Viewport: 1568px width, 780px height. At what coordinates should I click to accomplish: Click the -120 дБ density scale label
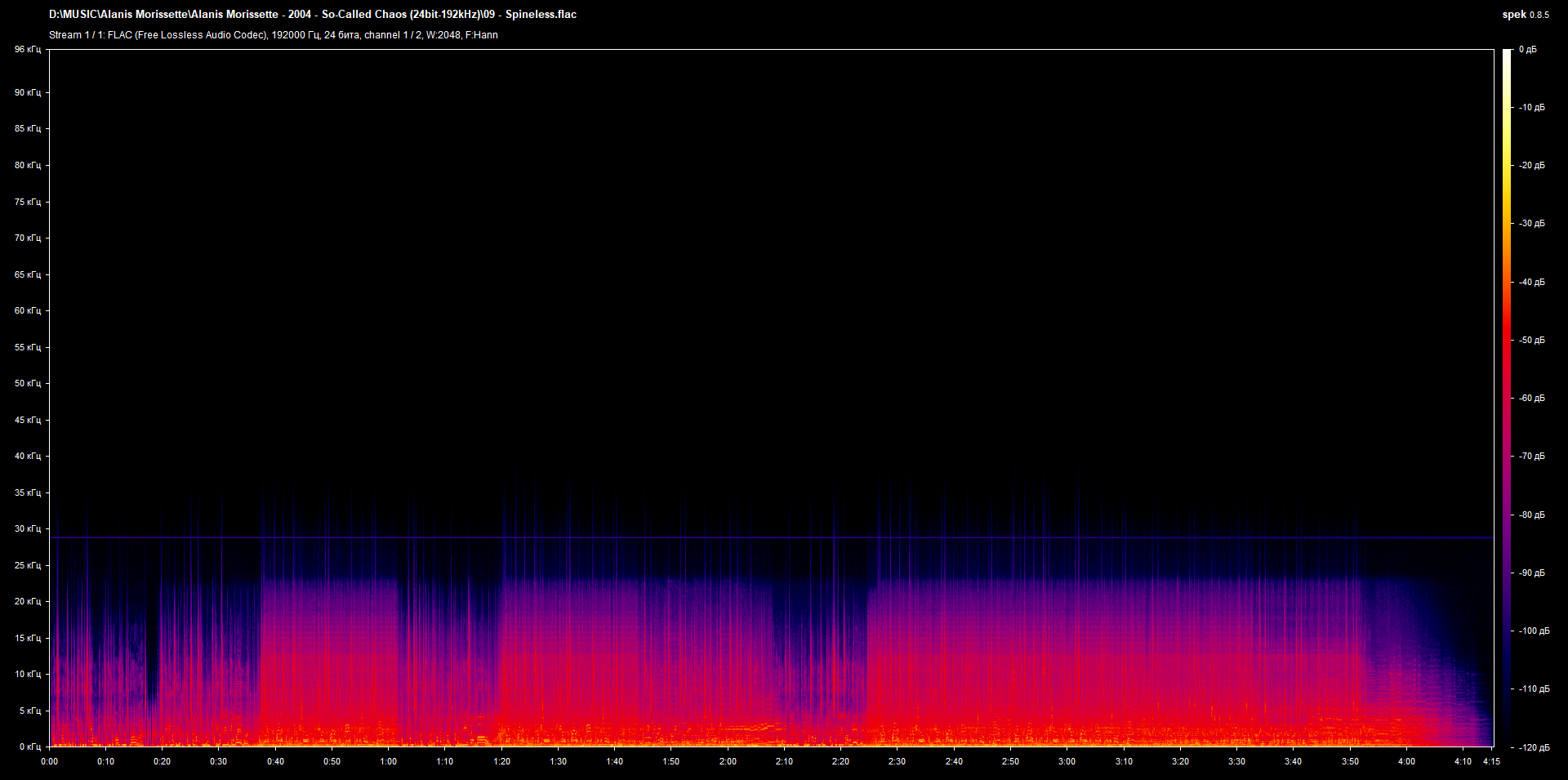pos(1534,747)
